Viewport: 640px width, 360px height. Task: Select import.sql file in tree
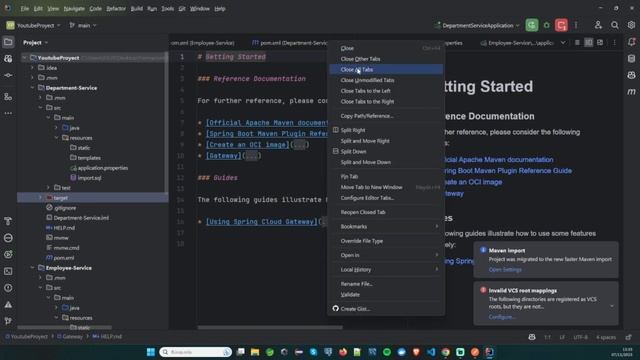click(x=86, y=178)
